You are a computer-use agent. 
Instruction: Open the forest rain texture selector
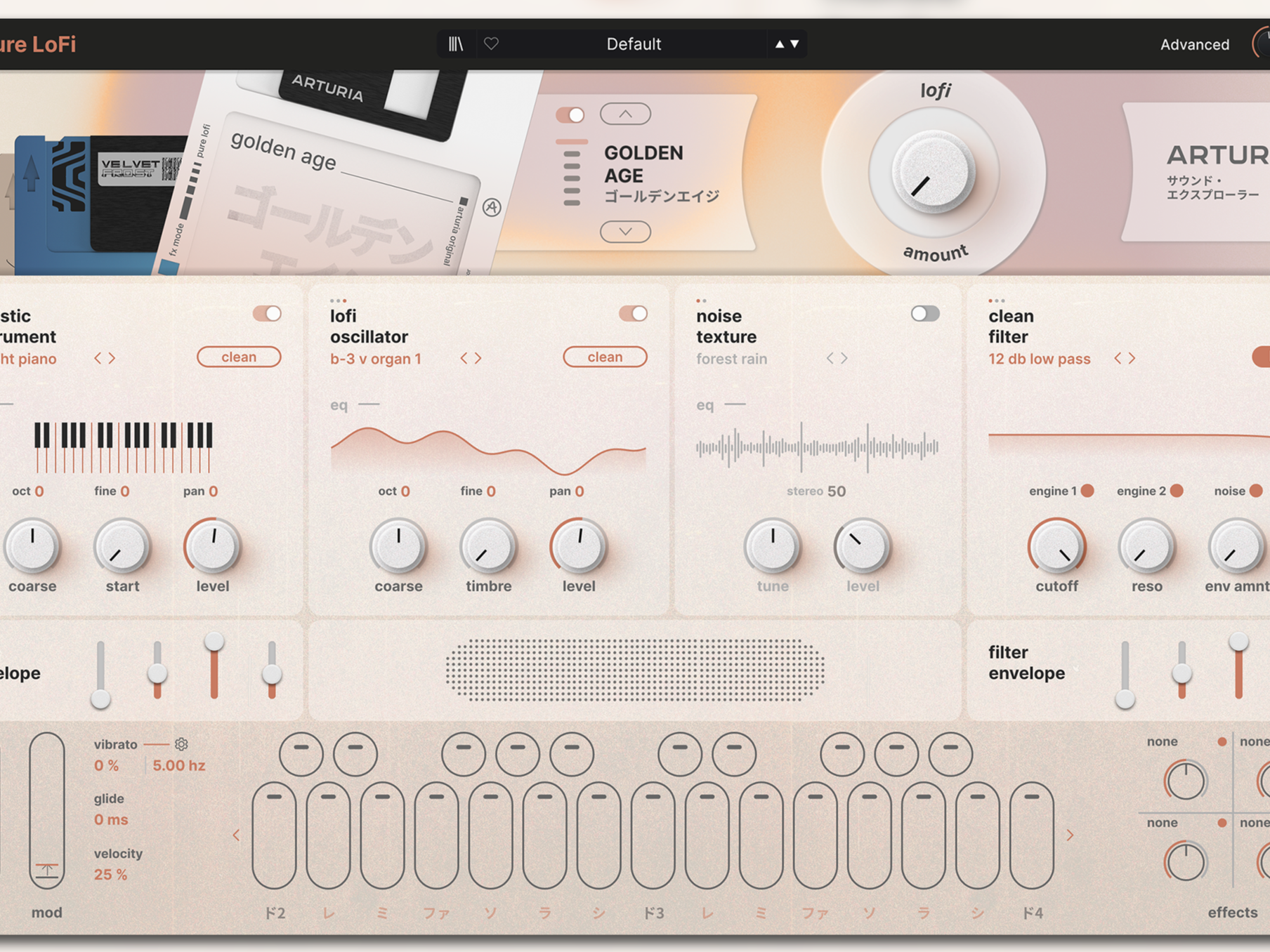pyautogui.click(x=731, y=359)
